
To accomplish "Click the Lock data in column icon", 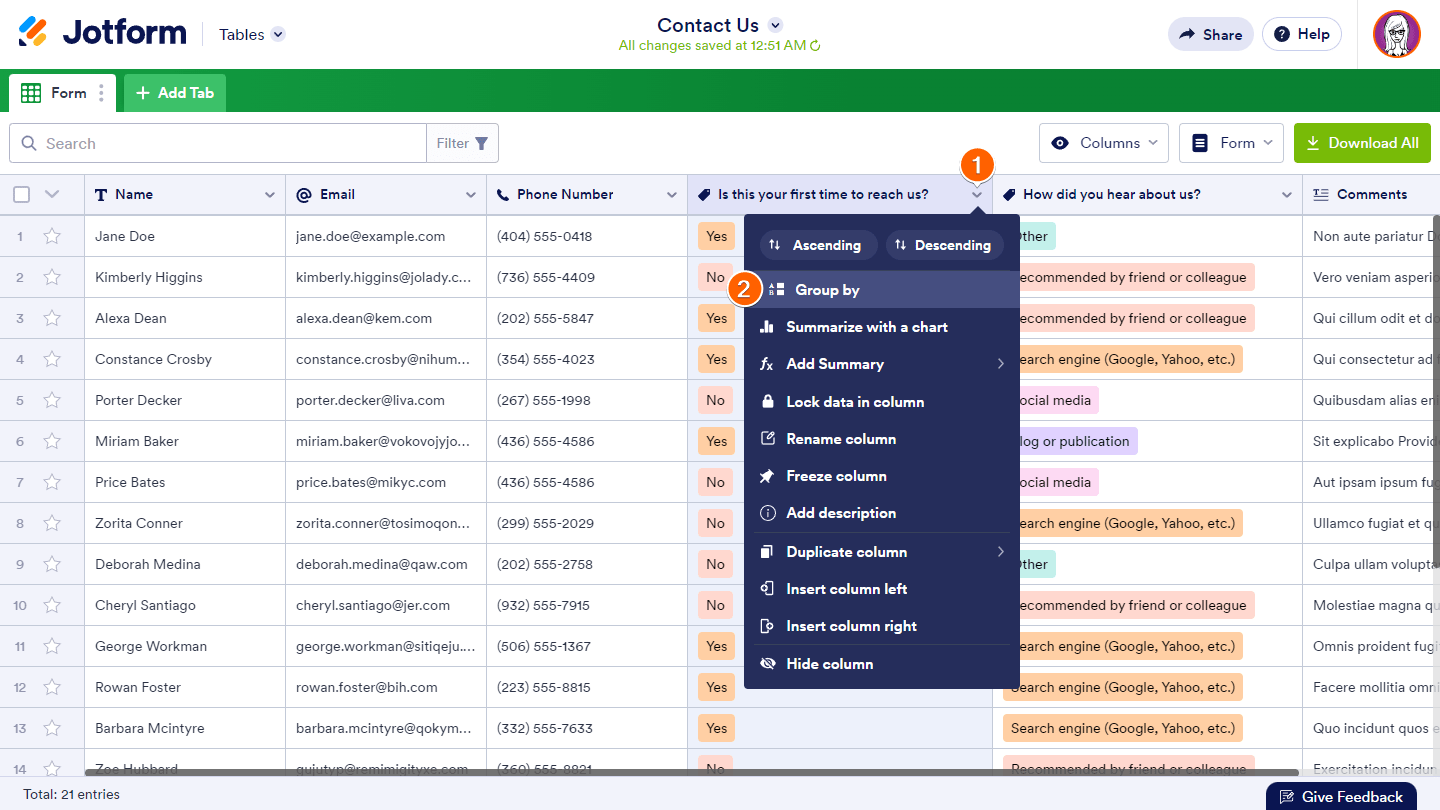I will [x=768, y=402].
